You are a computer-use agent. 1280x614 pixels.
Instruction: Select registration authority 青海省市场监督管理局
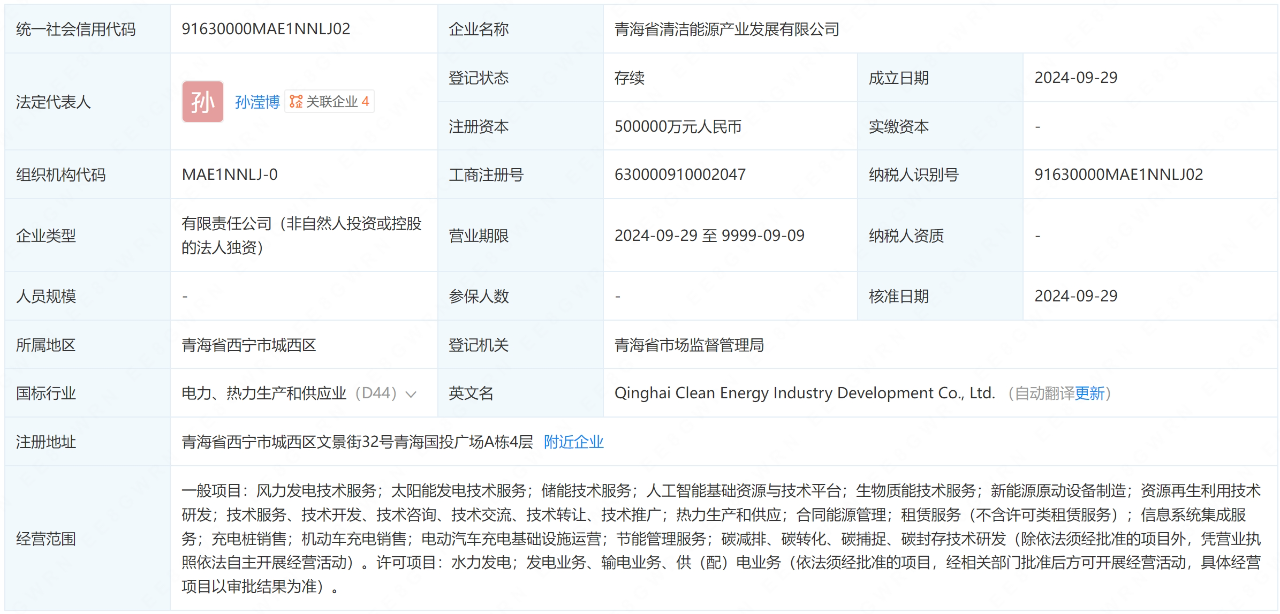689,345
